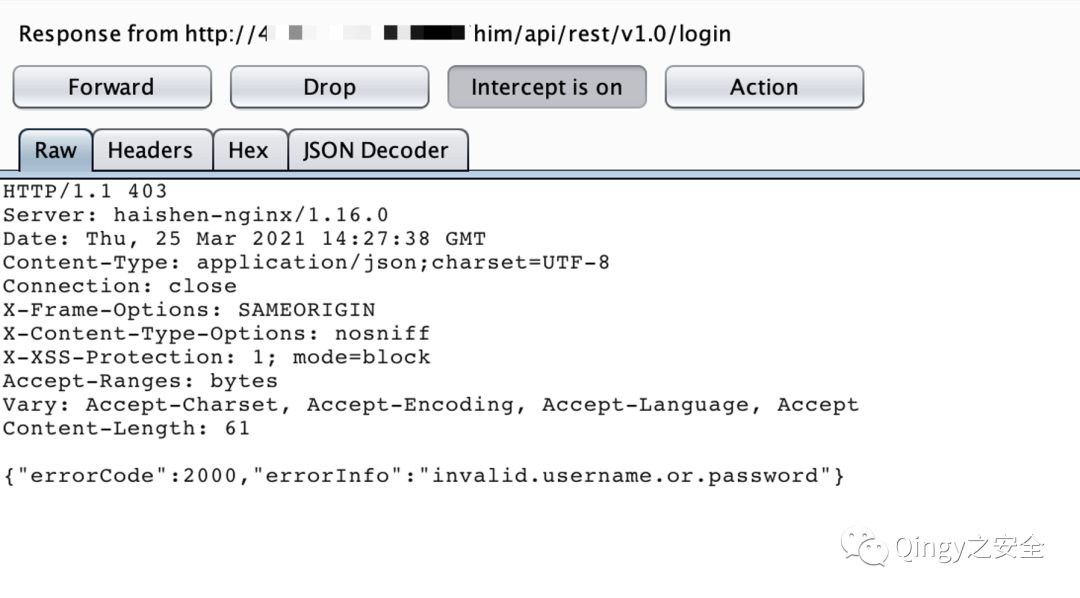
Task: Click the WeChat logo watermark icon
Action: [864, 546]
